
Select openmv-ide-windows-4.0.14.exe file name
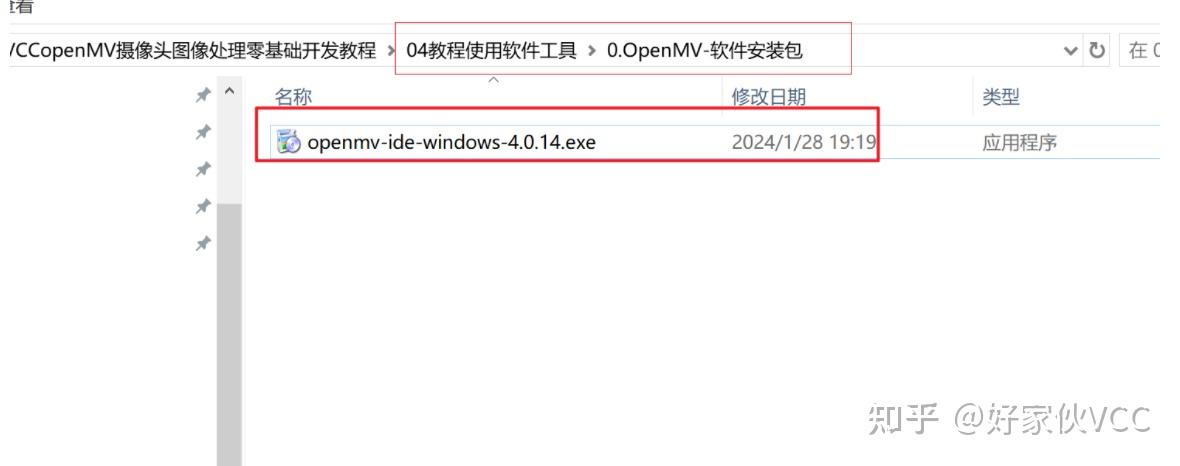[452, 142]
